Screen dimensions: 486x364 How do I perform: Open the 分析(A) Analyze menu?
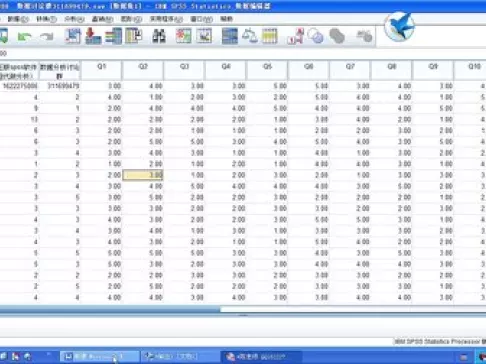(x=74, y=19)
